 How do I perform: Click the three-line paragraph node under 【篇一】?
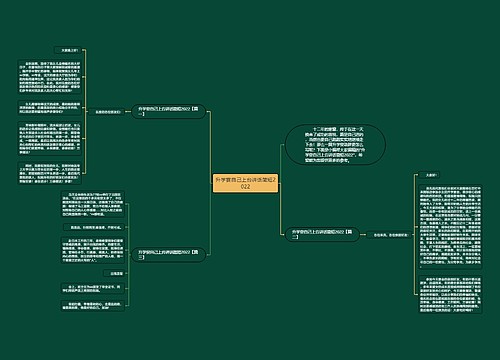(x=49, y=108)
